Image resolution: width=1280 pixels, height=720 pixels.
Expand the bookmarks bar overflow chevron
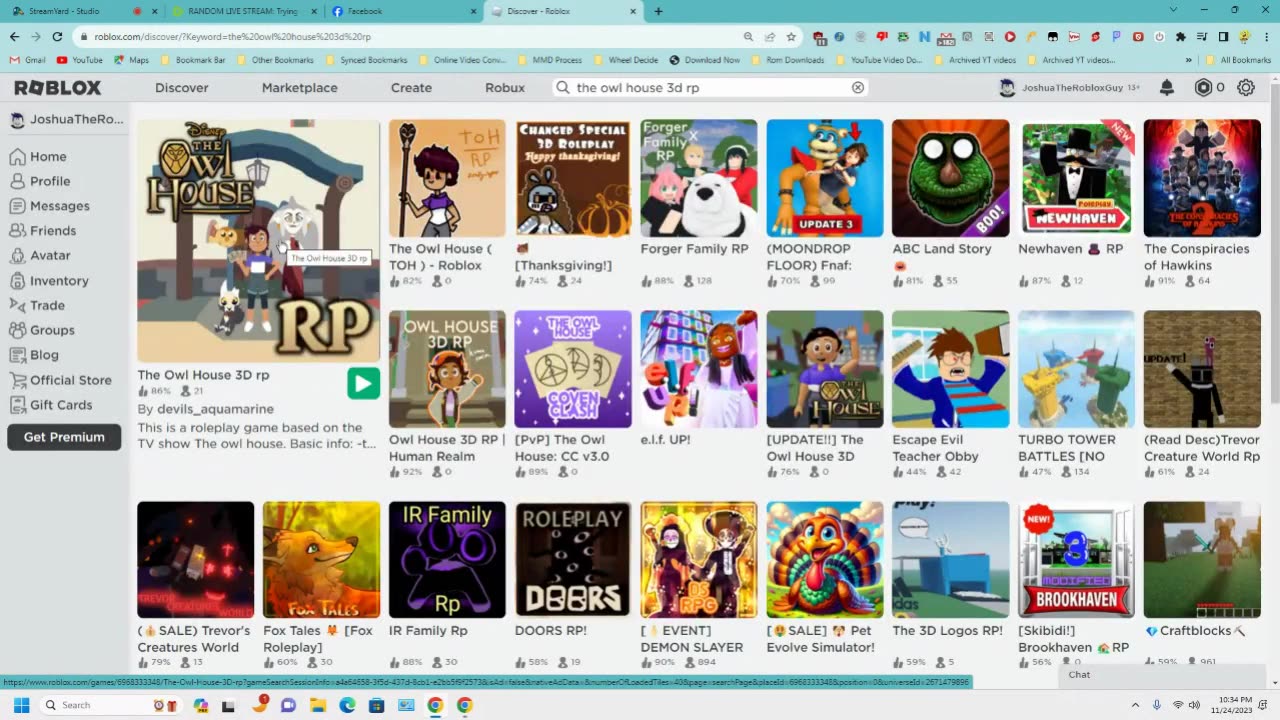click(1189, 60)
